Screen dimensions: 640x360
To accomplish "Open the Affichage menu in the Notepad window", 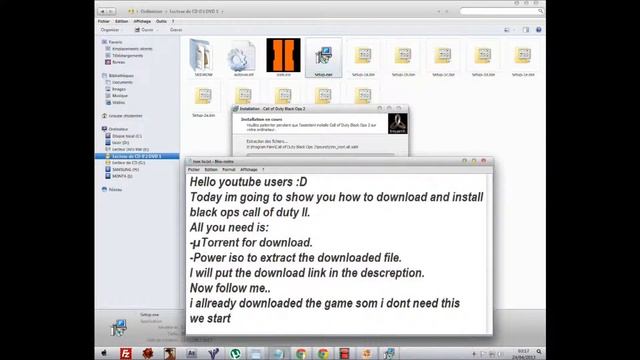I will (x=249, y=169).
